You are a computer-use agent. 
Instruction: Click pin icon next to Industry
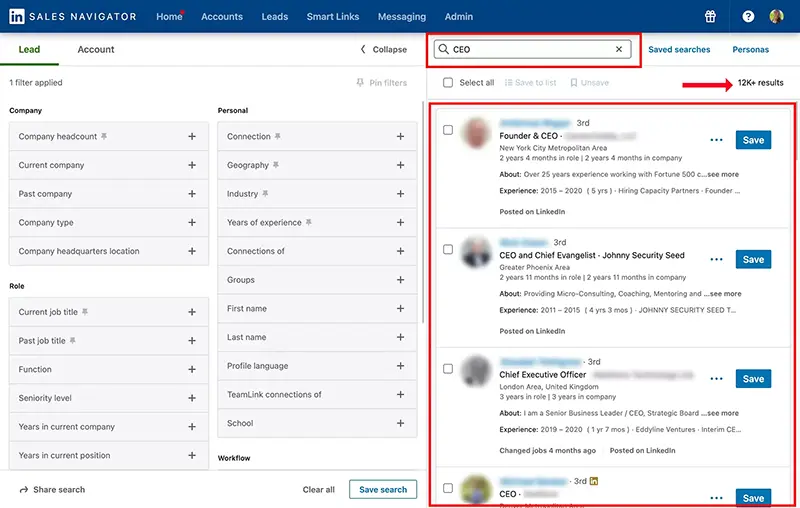(265, 193)
